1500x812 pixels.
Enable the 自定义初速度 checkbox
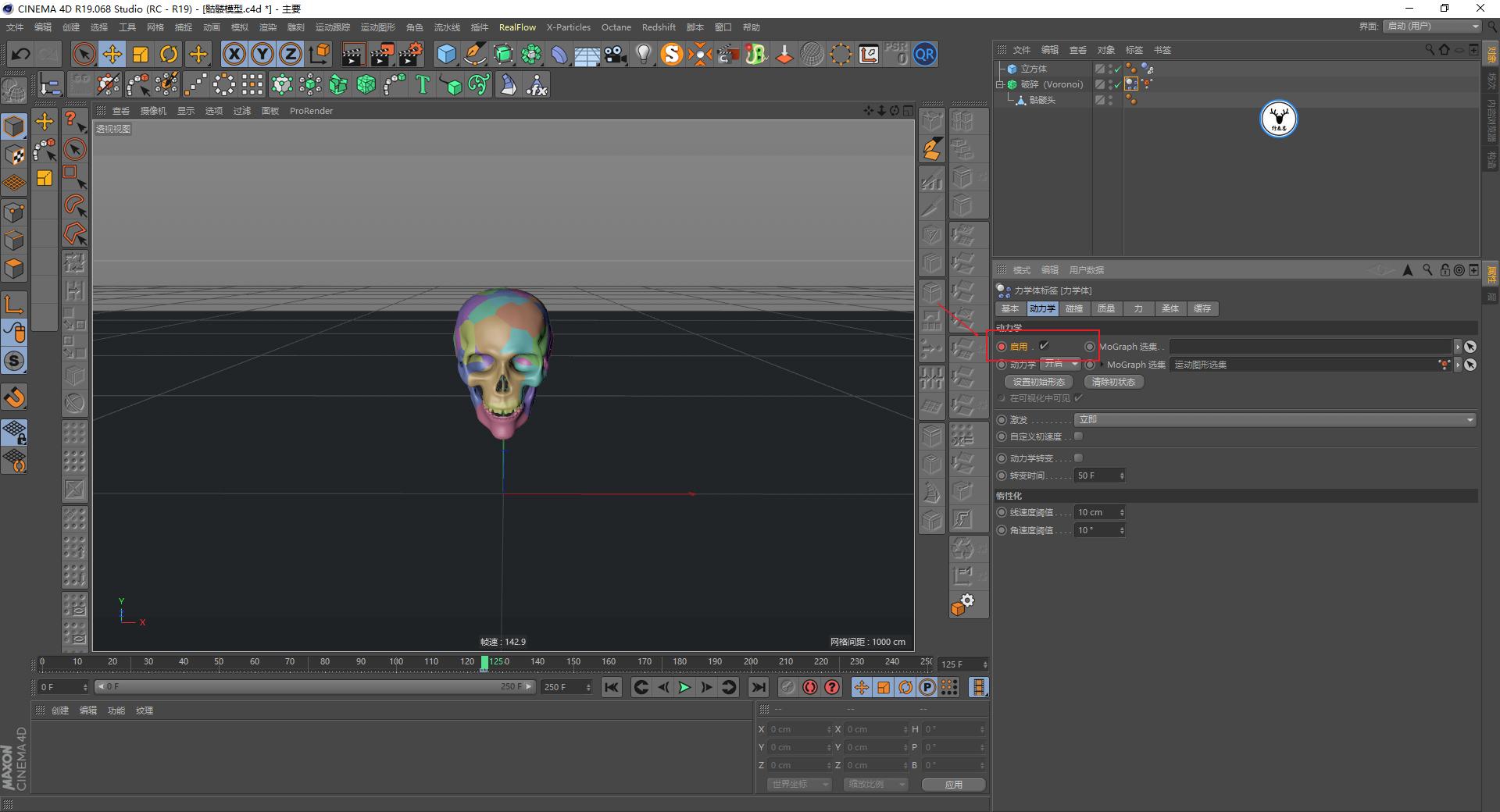pyautogui.click(x=1078, y=436)
